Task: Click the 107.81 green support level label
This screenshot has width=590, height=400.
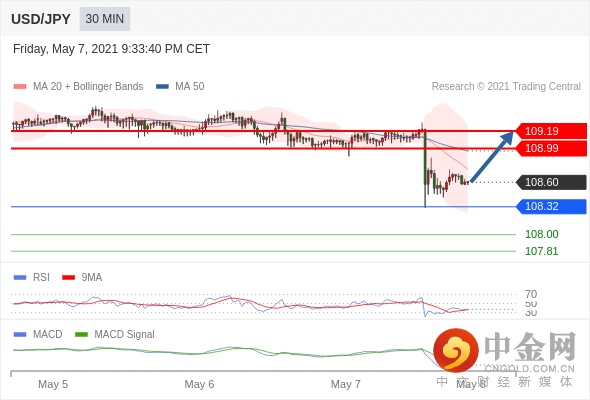Action: [542, 251]
